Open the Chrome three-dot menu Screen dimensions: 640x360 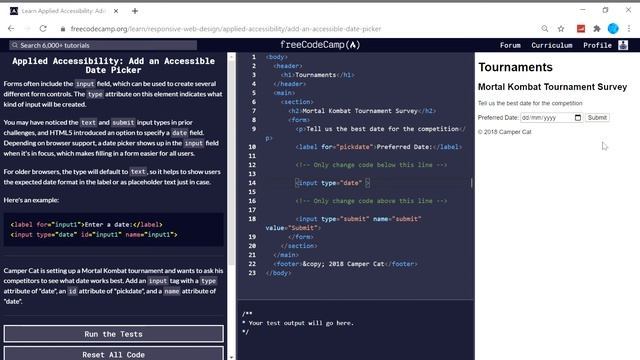[629, 29]
